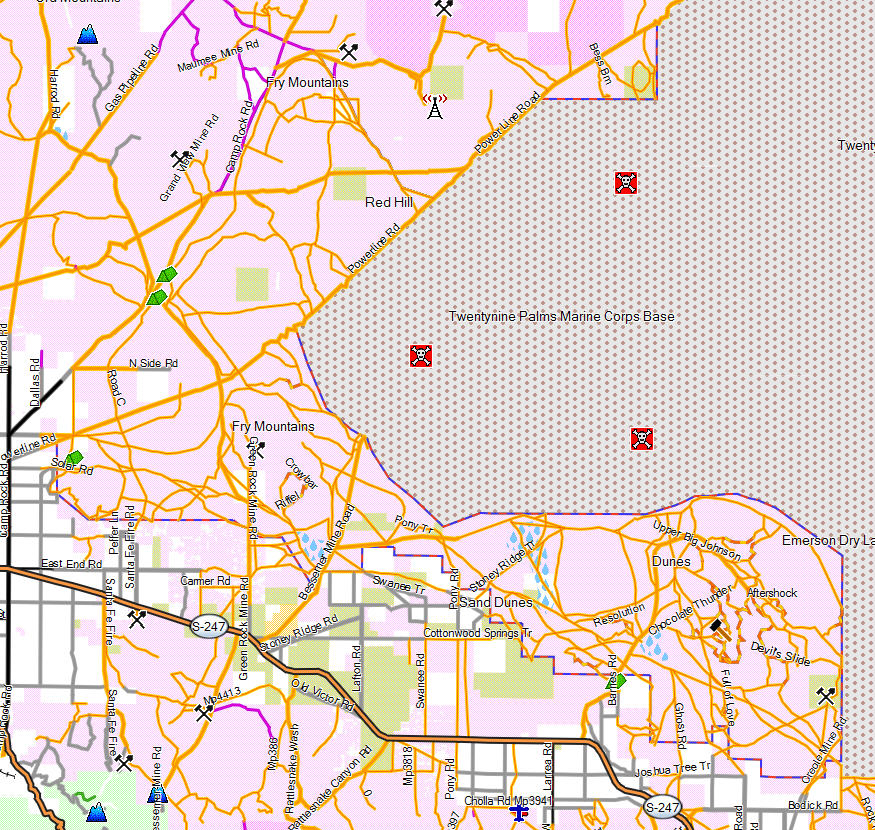Click the East End Rd label
Viewport: 875px width, 830px height.
(x=71, y=564)
